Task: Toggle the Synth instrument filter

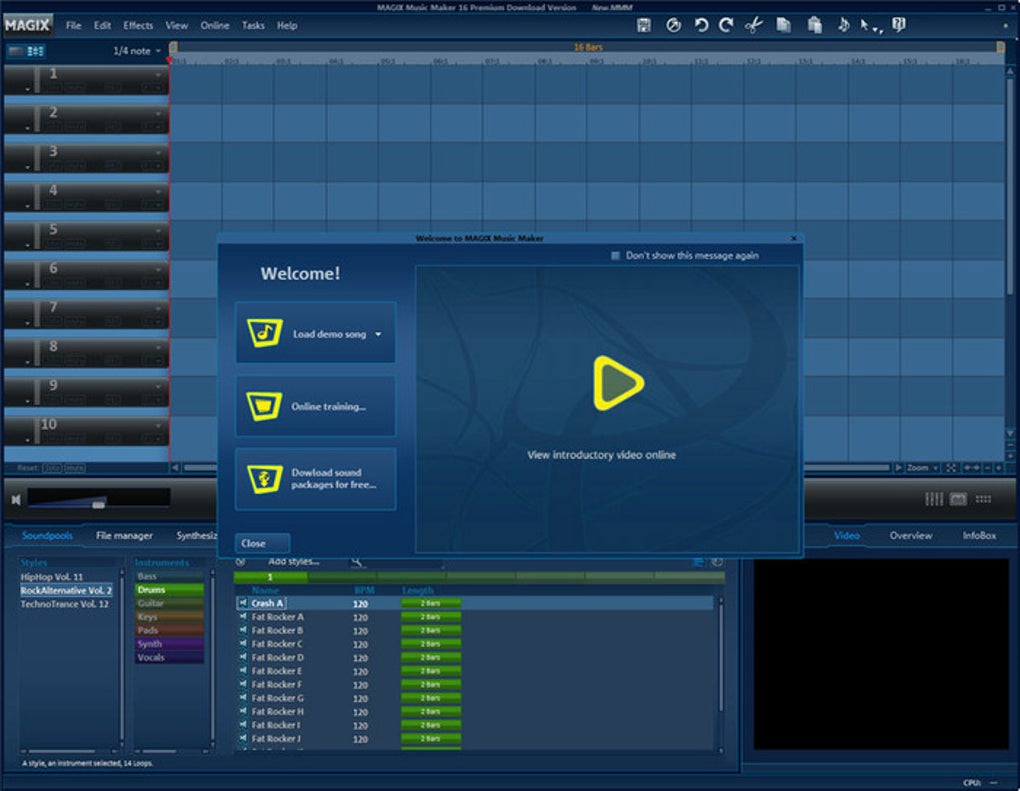Action: click(169, 644)
